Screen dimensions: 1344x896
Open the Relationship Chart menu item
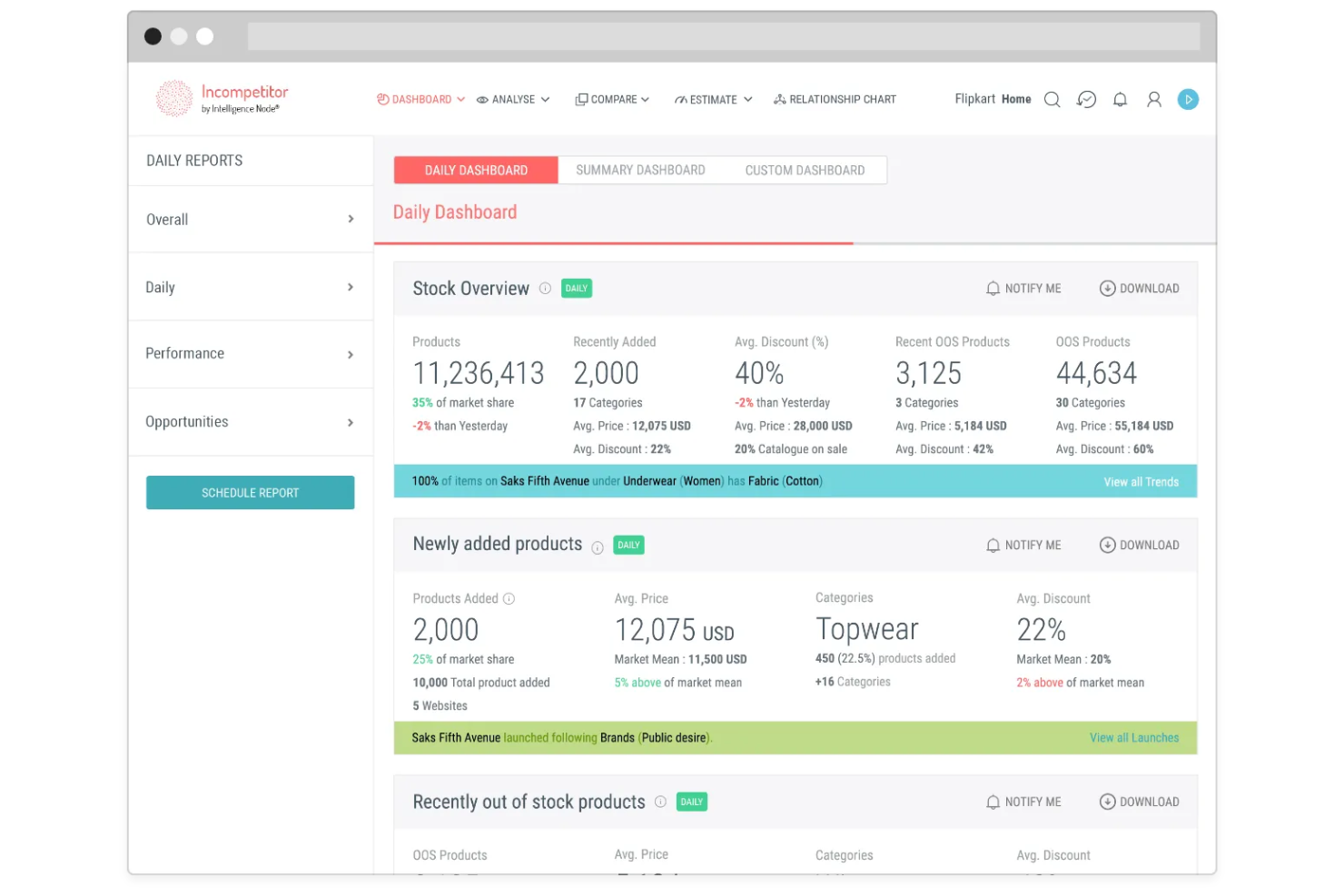[x=835, y=99]
